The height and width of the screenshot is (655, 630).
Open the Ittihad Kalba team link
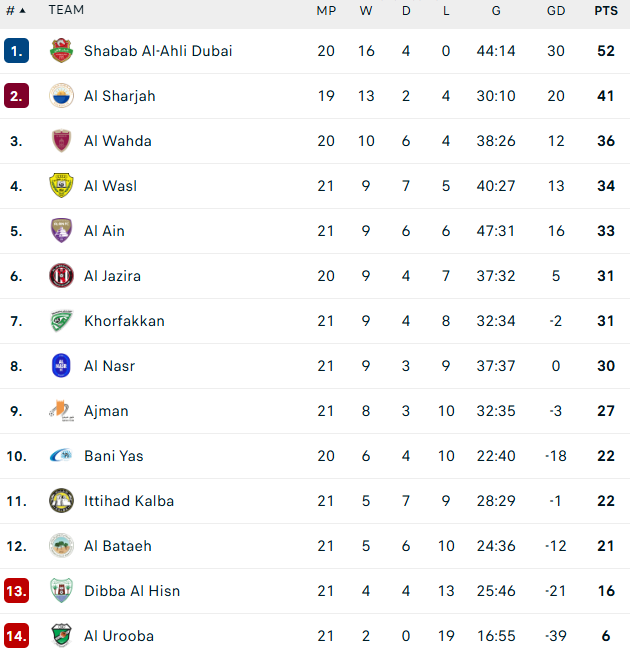tap(128, 501)
